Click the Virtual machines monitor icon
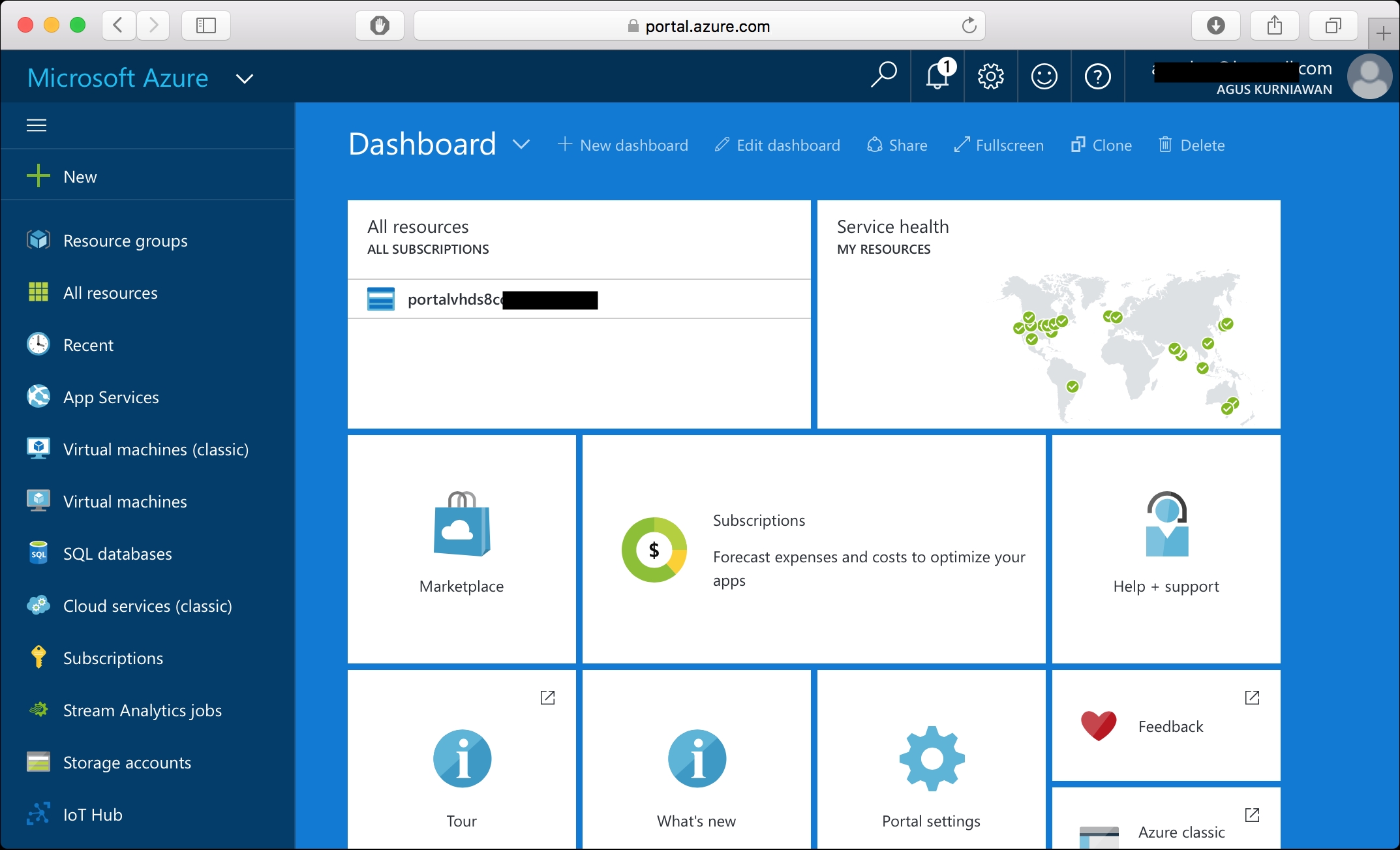Screen dimensions: 1400x850 point(38,501)
